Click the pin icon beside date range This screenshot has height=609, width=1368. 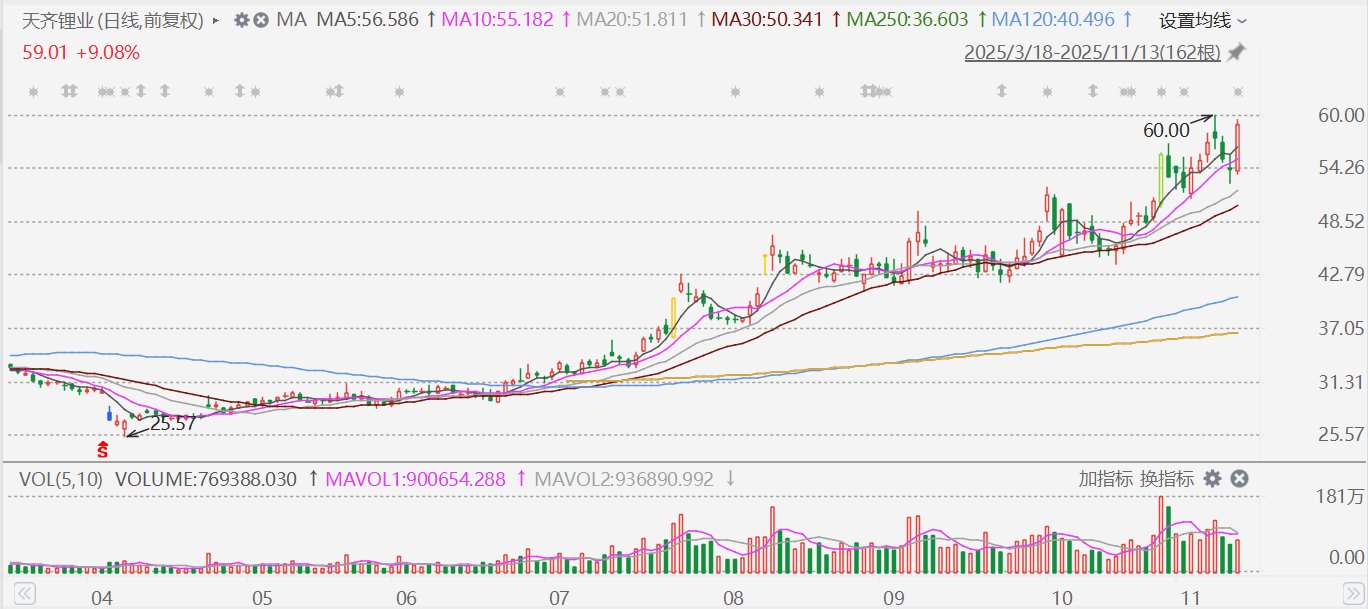[1237, 52]
